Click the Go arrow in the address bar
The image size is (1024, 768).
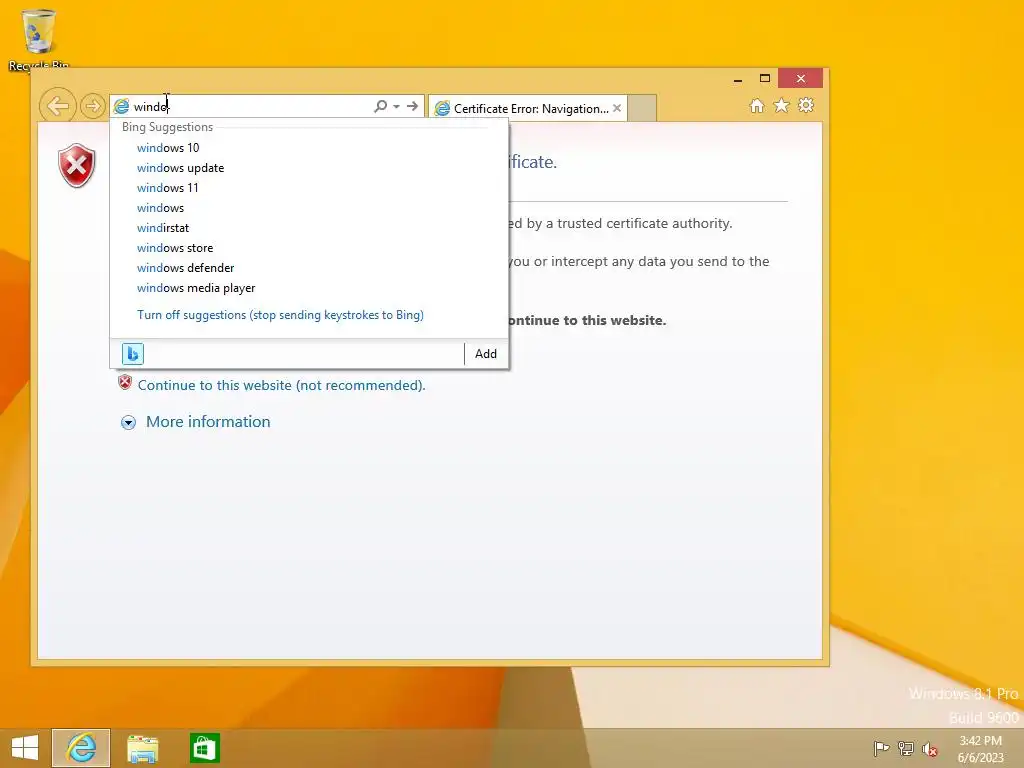tap(412, 106)
